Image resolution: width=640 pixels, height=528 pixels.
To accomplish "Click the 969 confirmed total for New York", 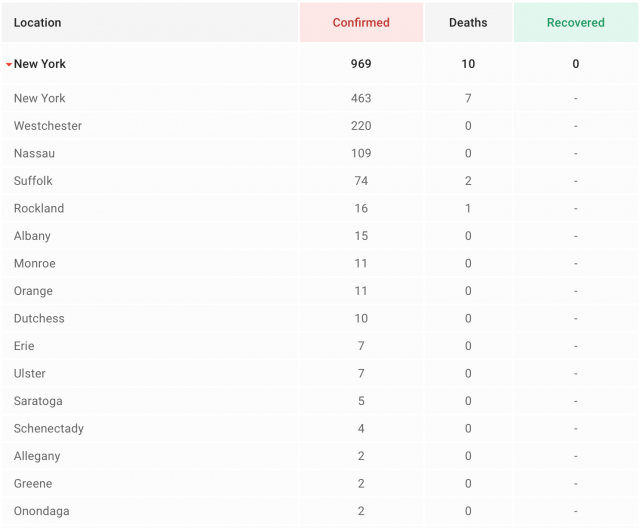I will [x=361, y=64].
